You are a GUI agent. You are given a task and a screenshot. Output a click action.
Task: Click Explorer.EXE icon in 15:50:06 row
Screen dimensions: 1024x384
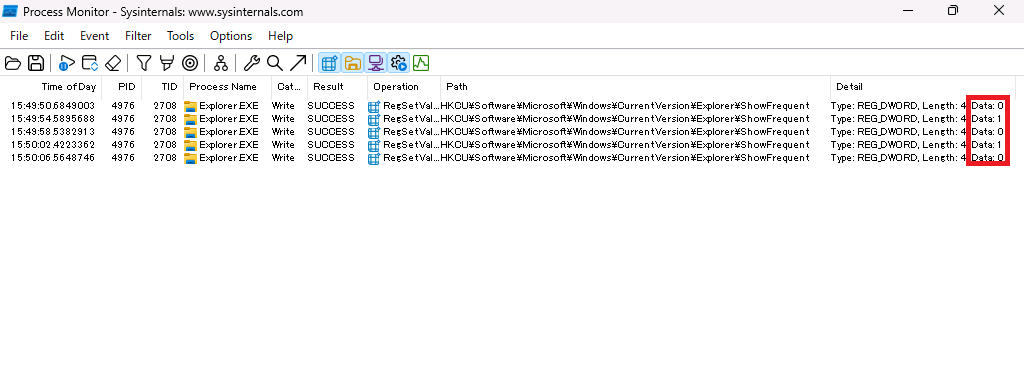tap(190, 158)
